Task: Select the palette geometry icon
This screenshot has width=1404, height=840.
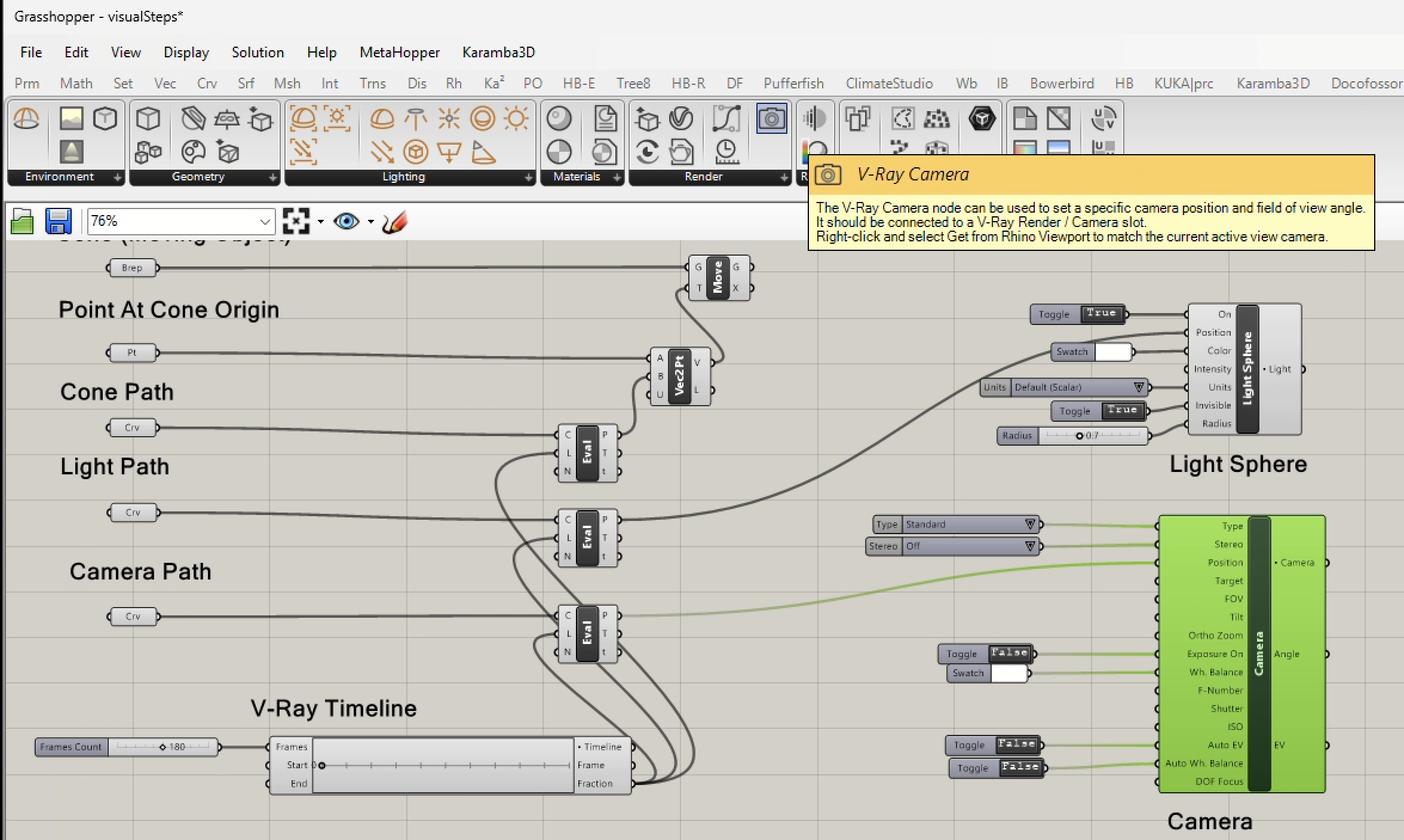Action: pos(193,152)
